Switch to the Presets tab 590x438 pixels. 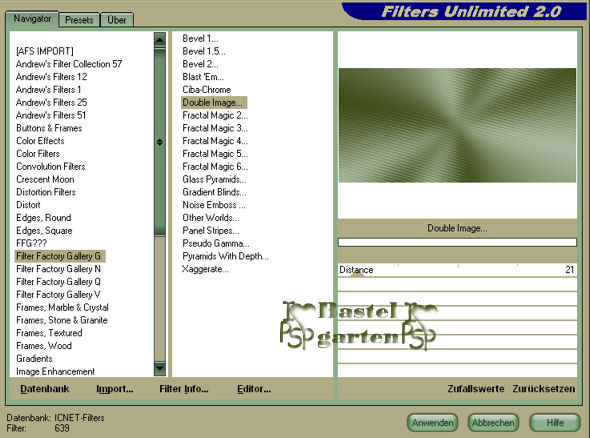click(79, 20)
